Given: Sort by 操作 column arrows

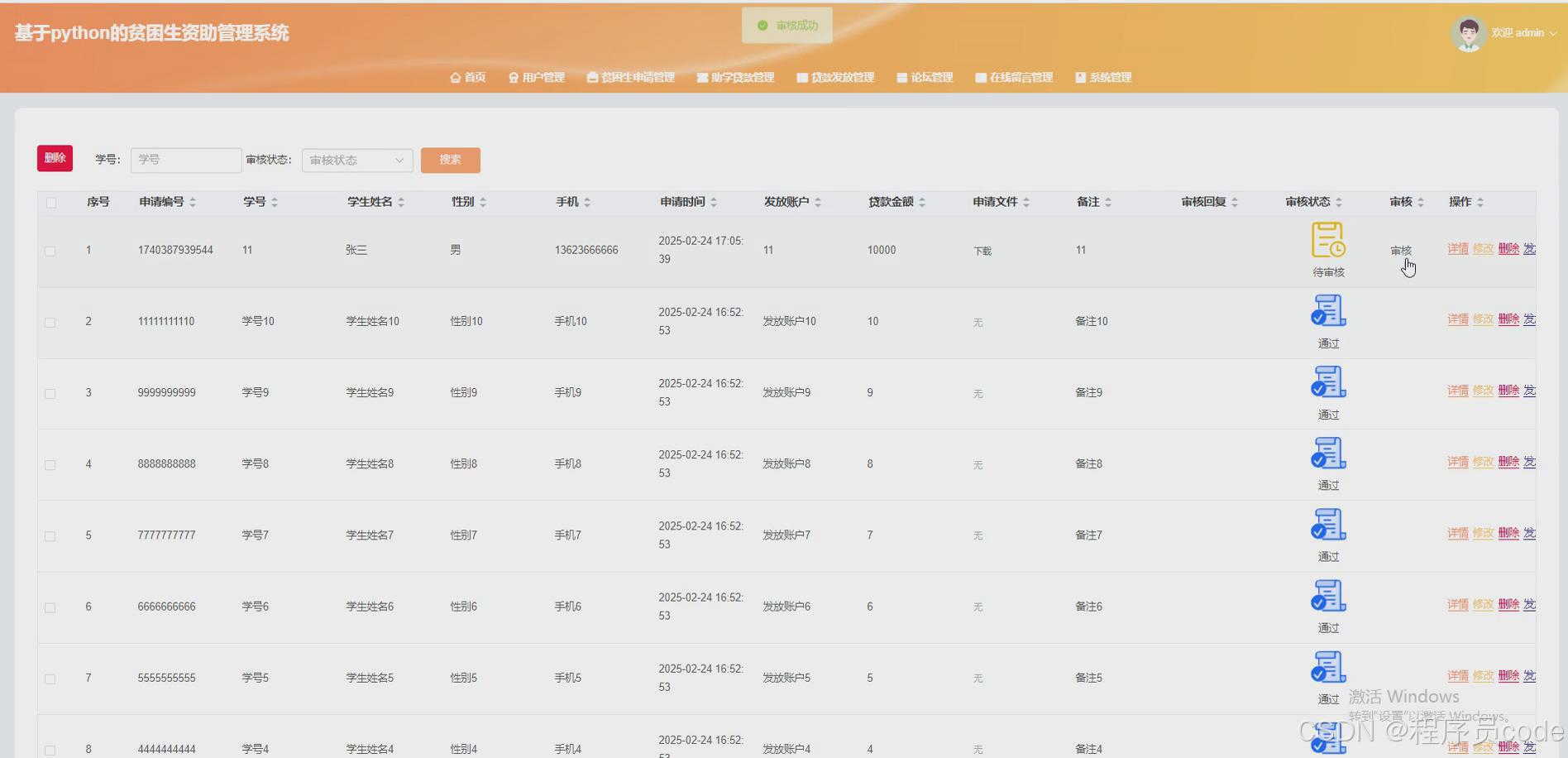Looking at the screenshot, I should click(x=1480, y=202).
